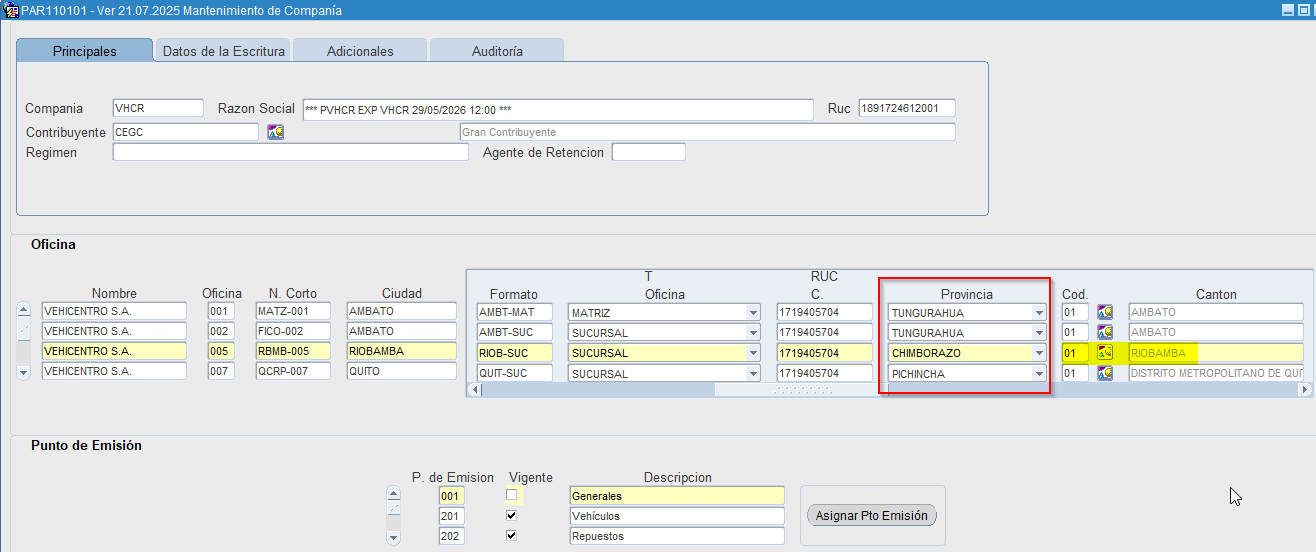Viewport: 1316px width, 552px height.
Task: Focus the Razon Social field
Action: [x=558, y=110]
